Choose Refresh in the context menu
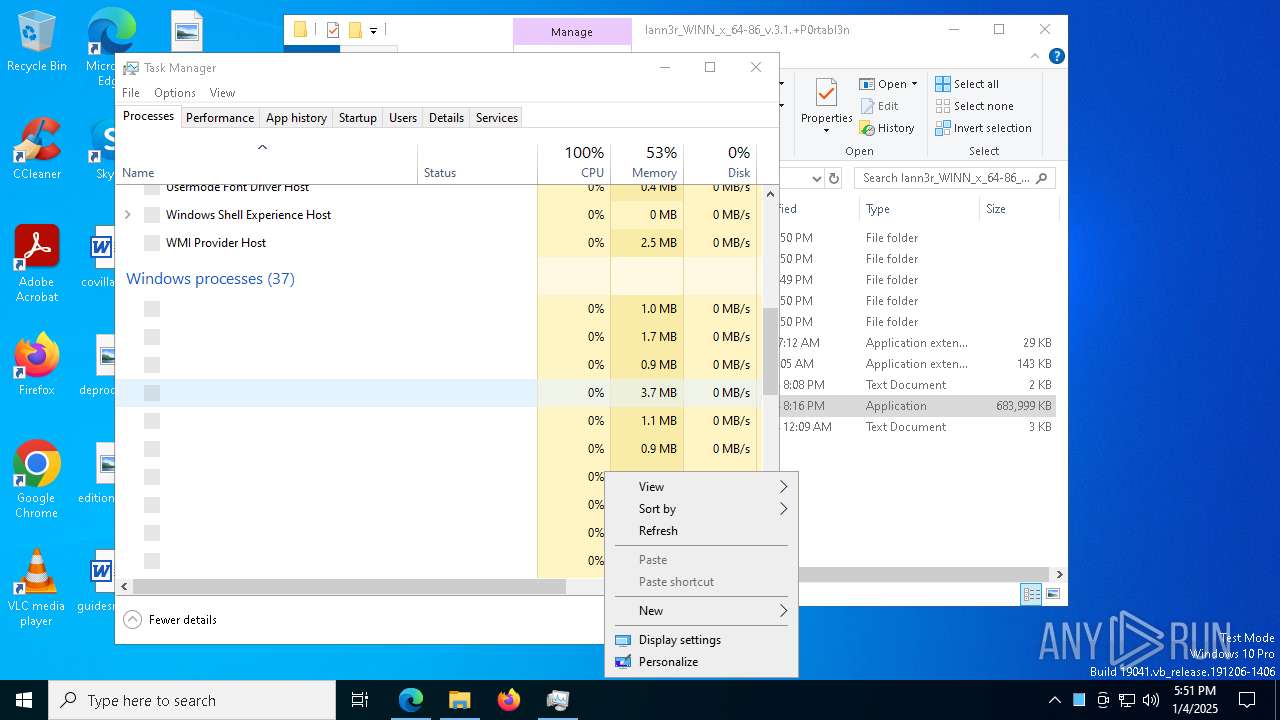 tap(701, 531)
